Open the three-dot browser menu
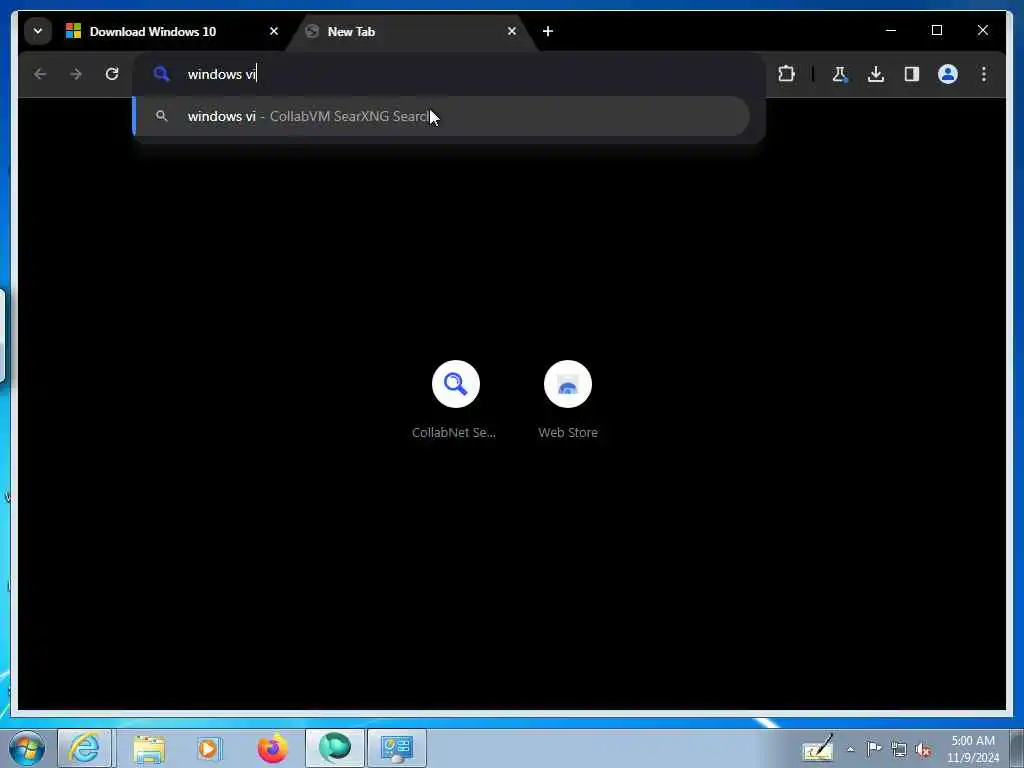 [984, 74]
